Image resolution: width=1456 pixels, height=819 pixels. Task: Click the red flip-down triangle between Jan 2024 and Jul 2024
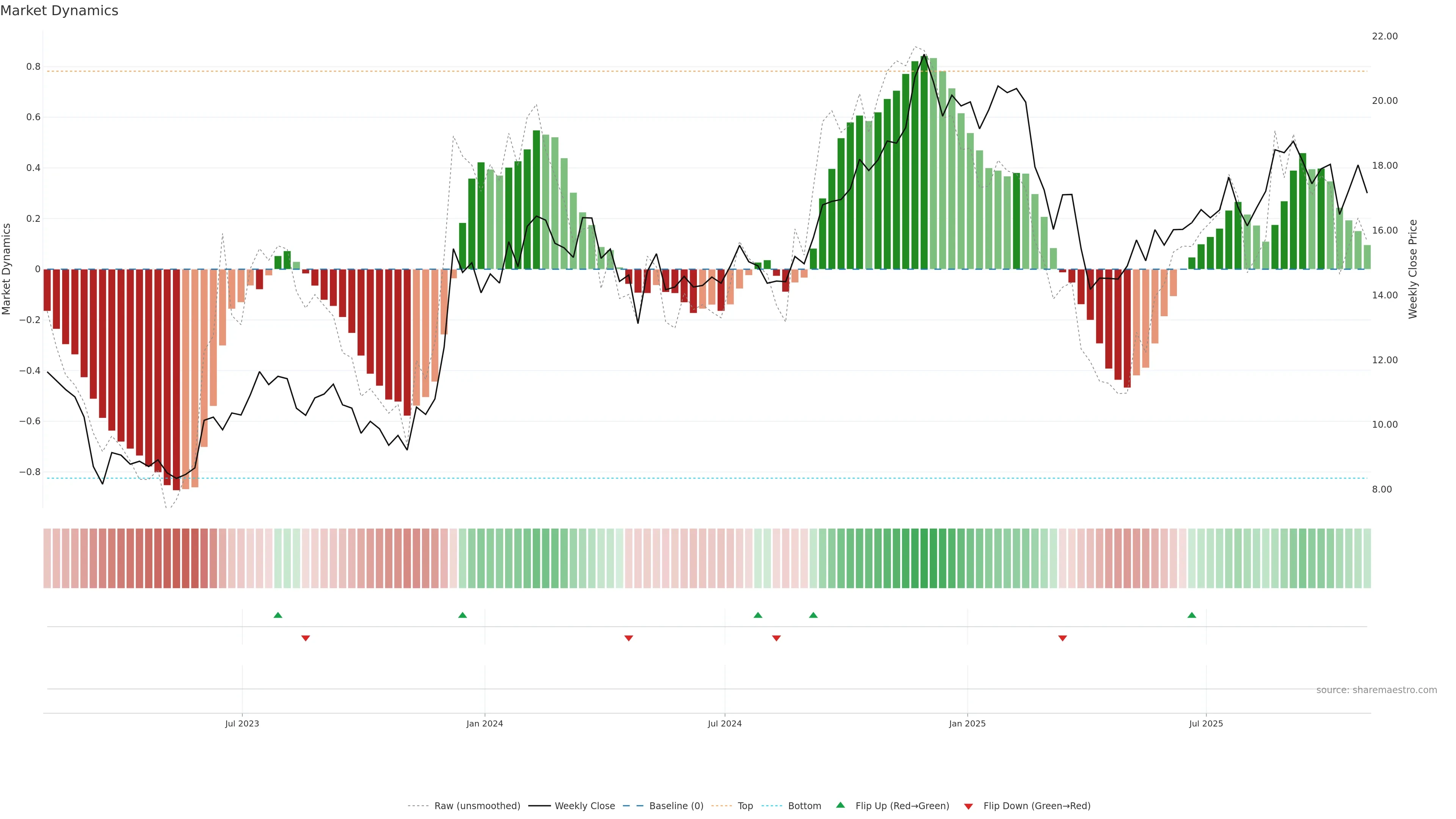tap(629, 638)
